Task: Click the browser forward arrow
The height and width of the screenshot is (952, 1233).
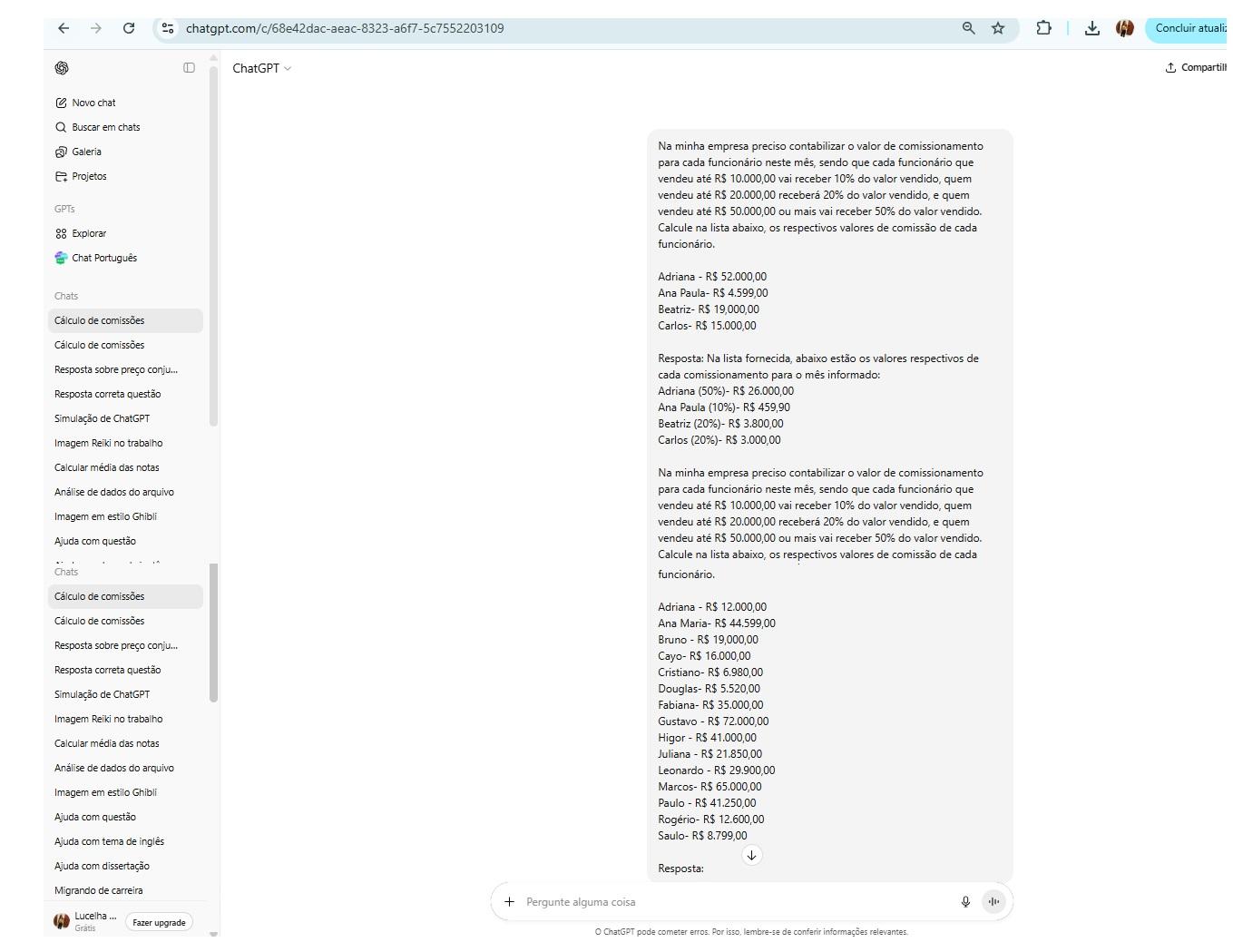Action: (x=96, y=28)
